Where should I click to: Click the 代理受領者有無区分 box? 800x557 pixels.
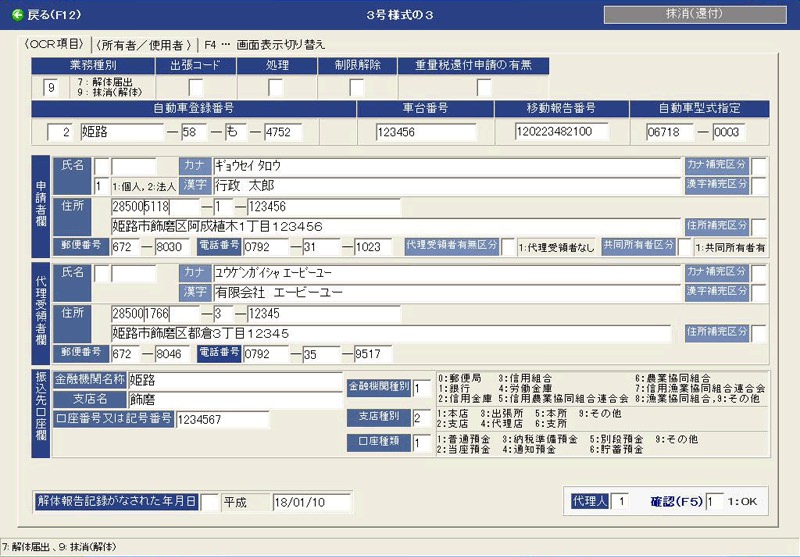click(508, 247)
